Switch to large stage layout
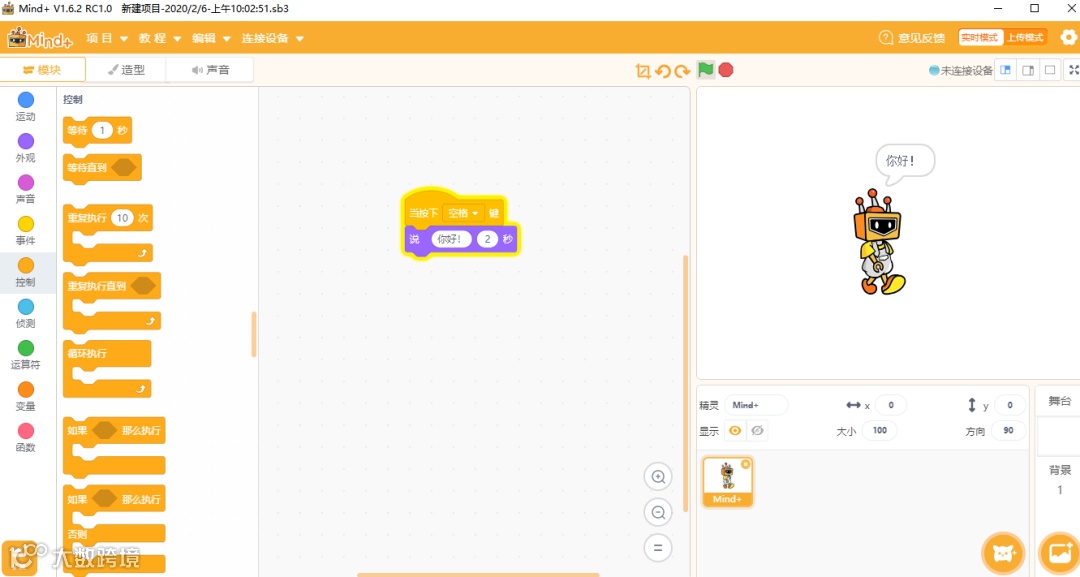Viewport: 1080px width, 577px height. pos(1050,70)
